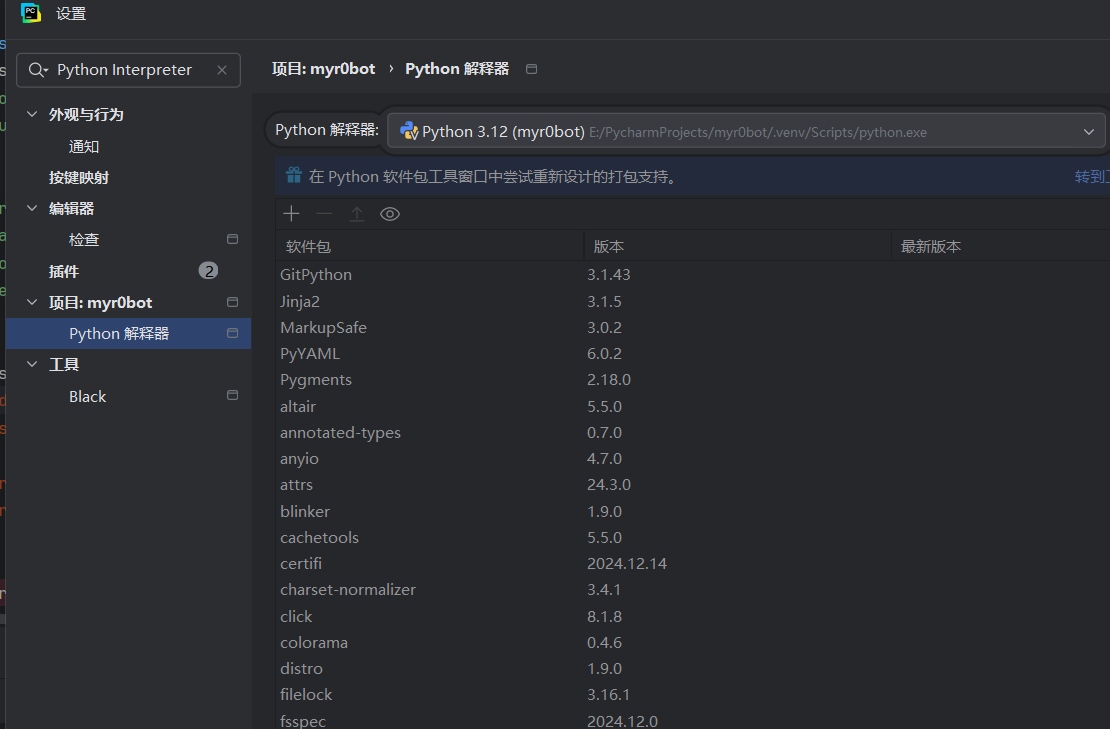The image size is (1110, 729).
Task: Select the annotated-types package row
Action: pyautogui.click(x=692, y=432)
